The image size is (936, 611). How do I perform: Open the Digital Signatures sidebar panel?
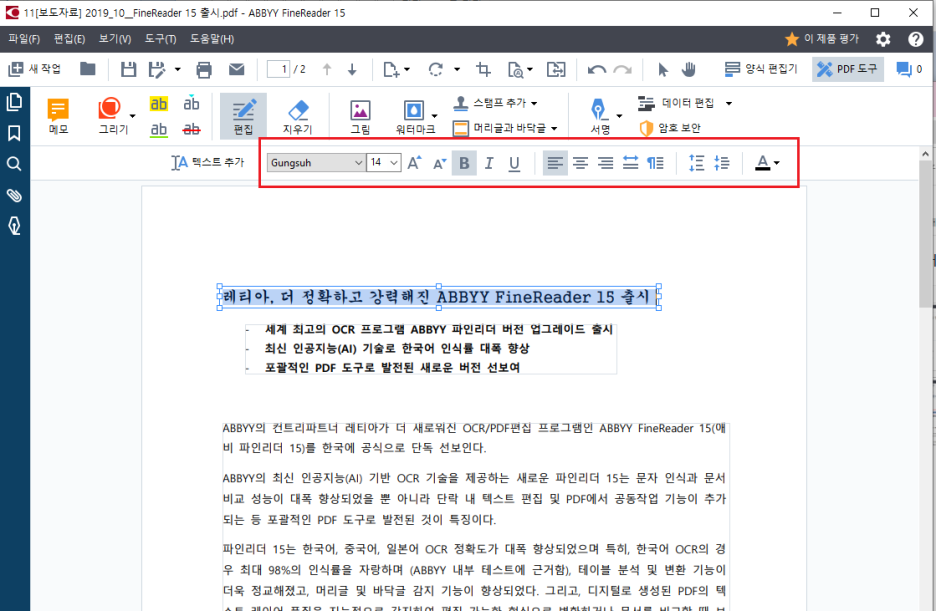coord(14,226)
